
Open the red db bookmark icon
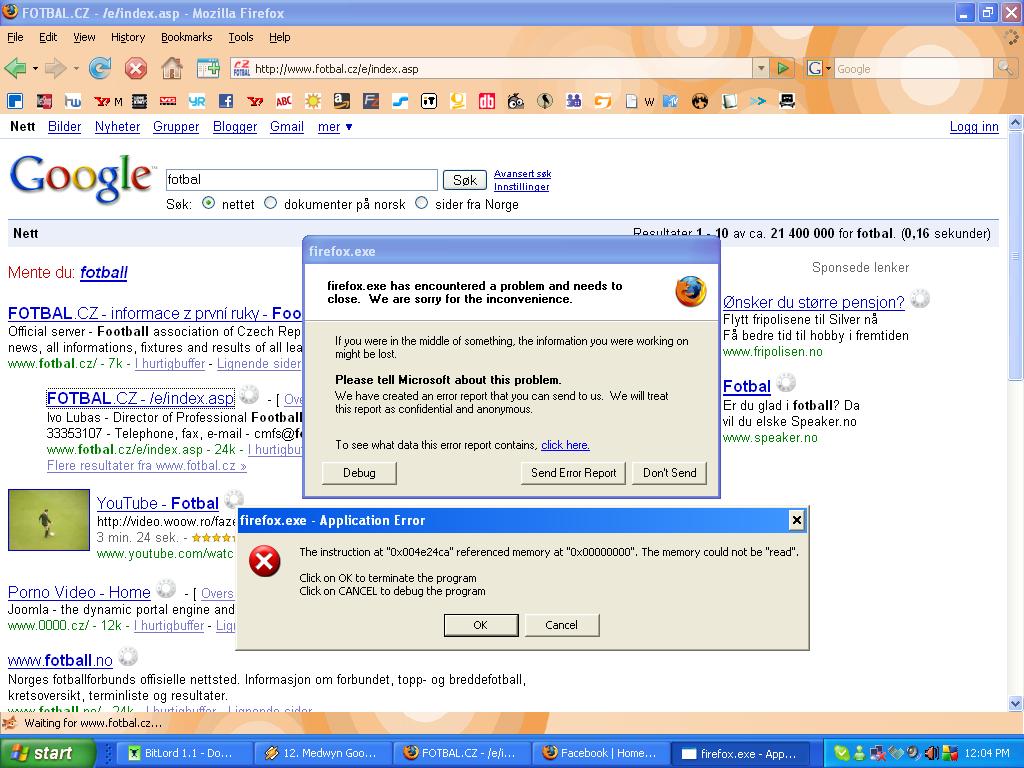487,101
